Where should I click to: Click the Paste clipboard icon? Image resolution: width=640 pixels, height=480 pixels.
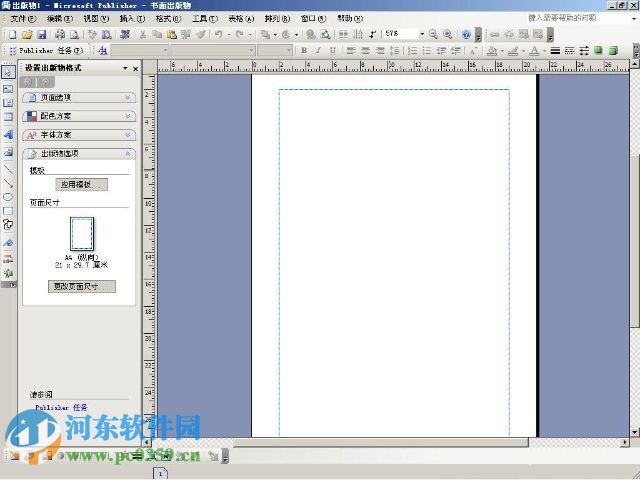(x=172, y=35)
